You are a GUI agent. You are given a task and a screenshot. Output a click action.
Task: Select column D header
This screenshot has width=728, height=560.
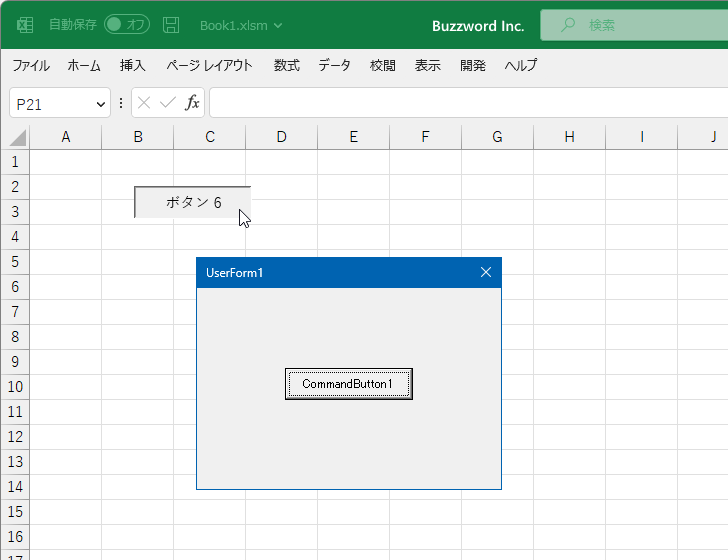click(x=281, y=137)
